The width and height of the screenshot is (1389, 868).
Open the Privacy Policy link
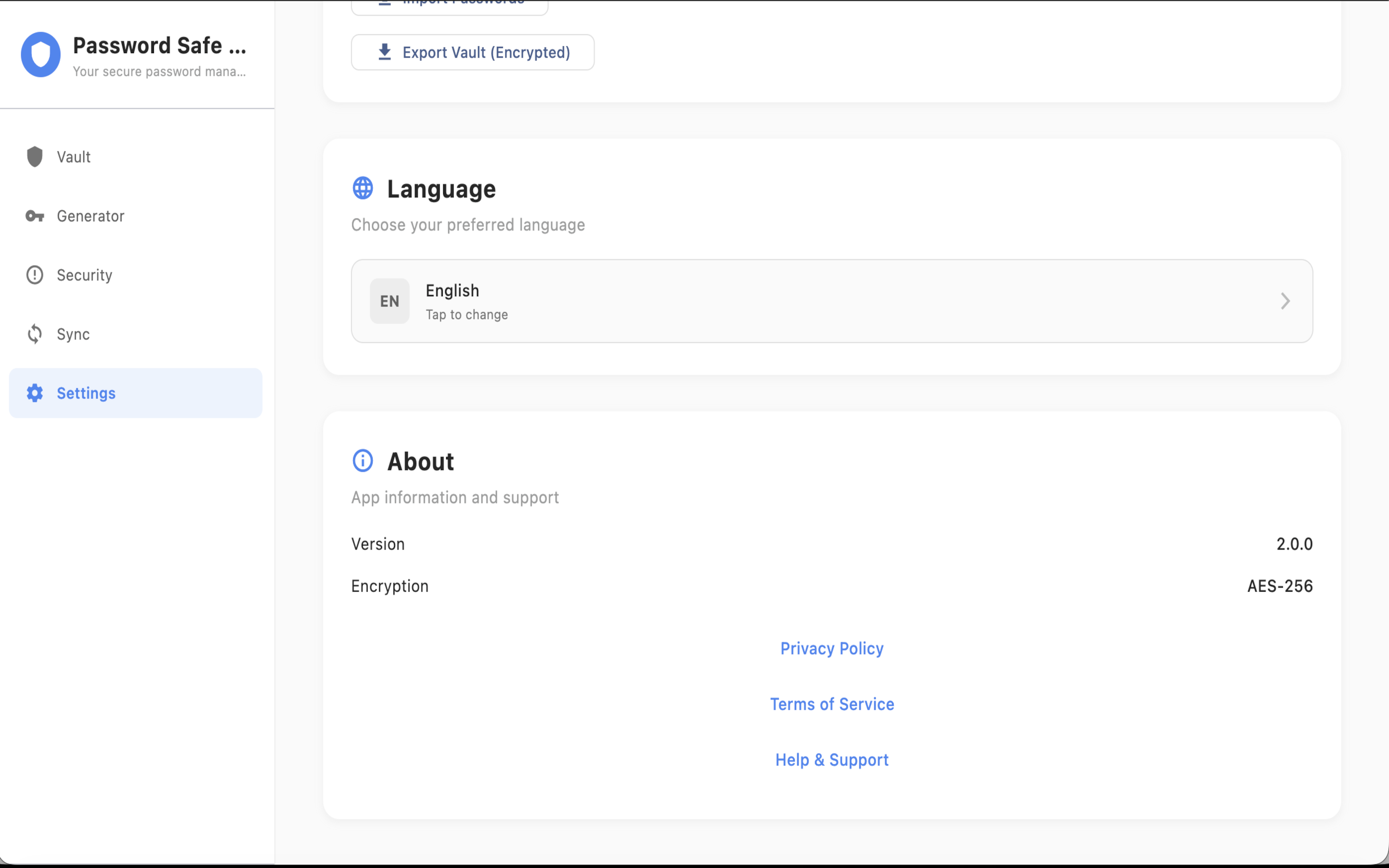coord(831,649)
